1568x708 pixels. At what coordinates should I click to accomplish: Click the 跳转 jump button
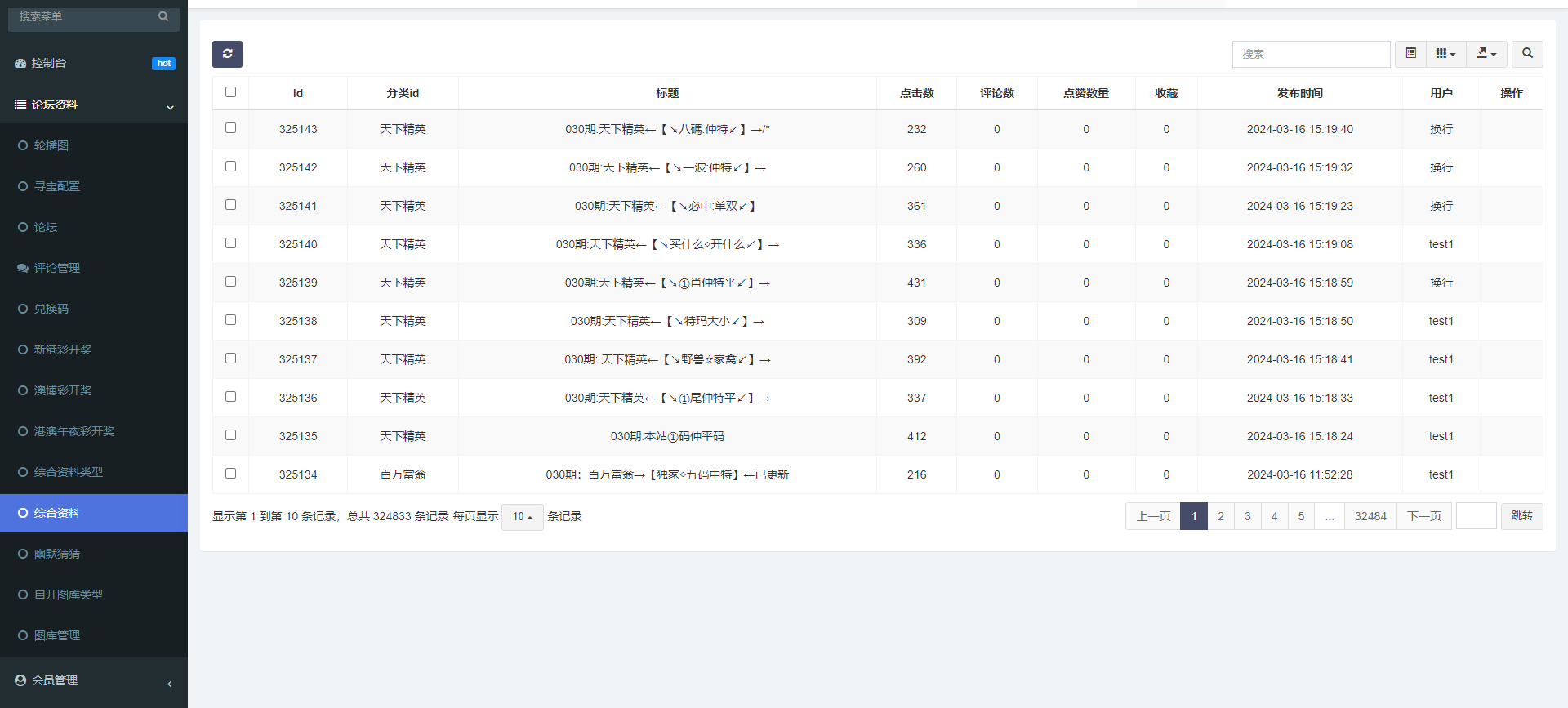(1522, 516)
